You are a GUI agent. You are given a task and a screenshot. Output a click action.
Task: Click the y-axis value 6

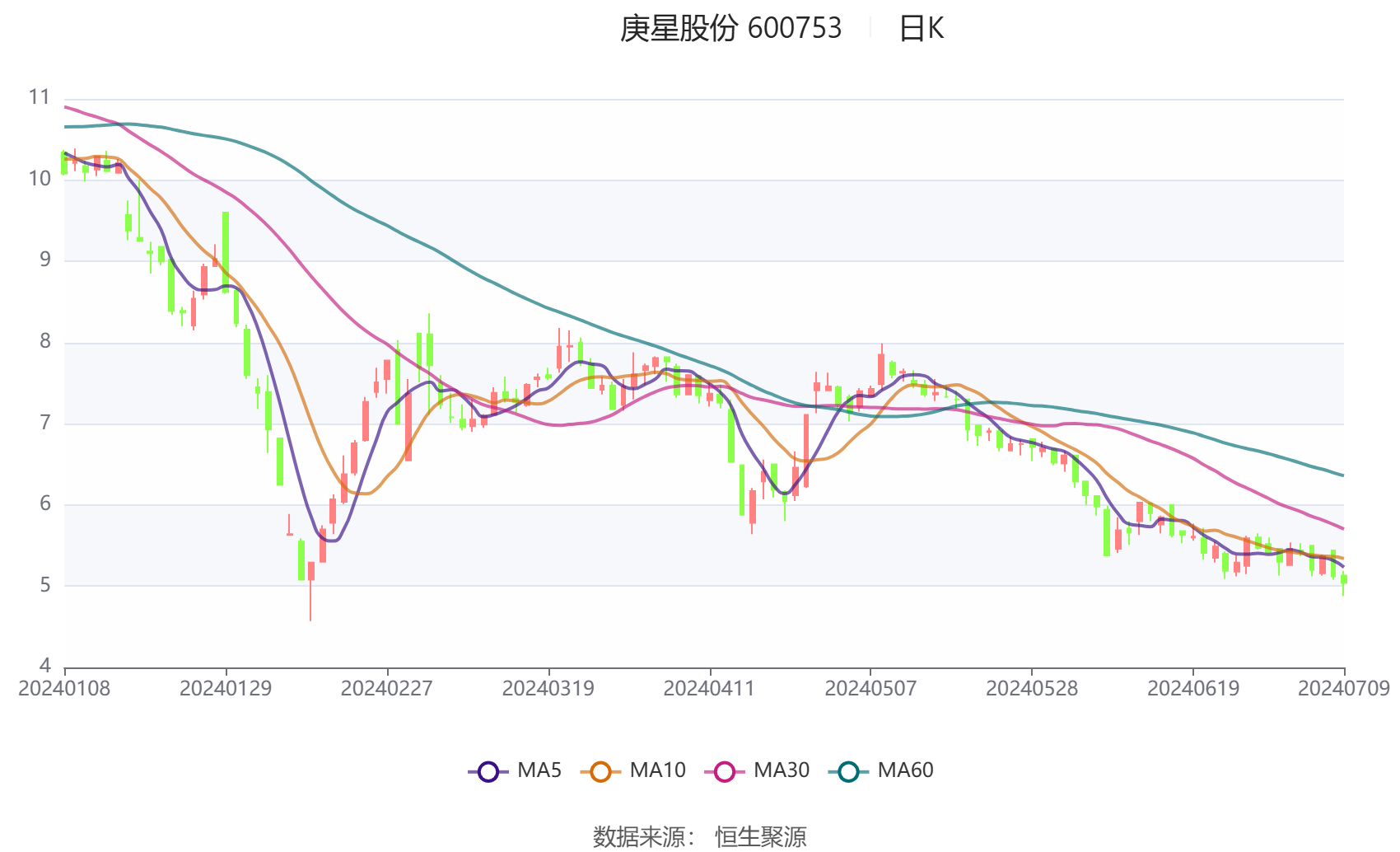[x=45, y=503]
